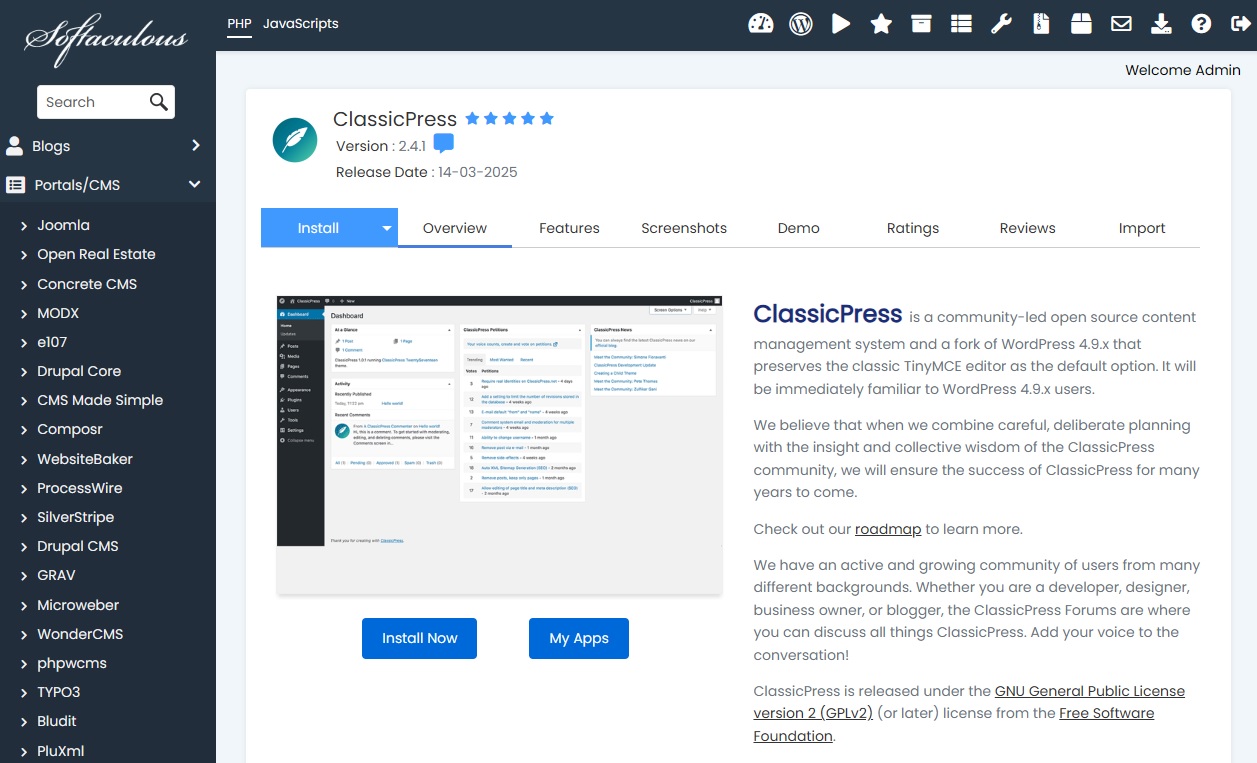Open the Install button's dropdown arrow
The image size is (1257, 763).
coord(386,227)
